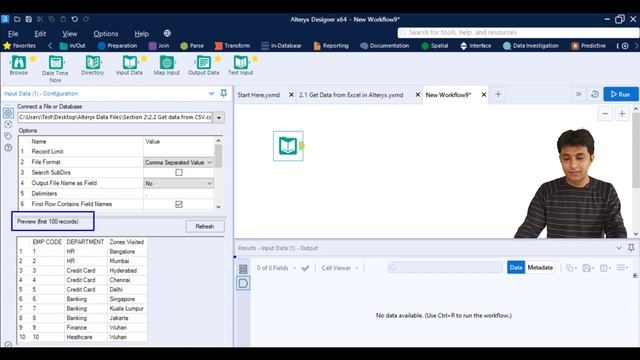Screen dimensions: 640x360
Task: Open the Parse tool category
Action: (x=192, y=46)
